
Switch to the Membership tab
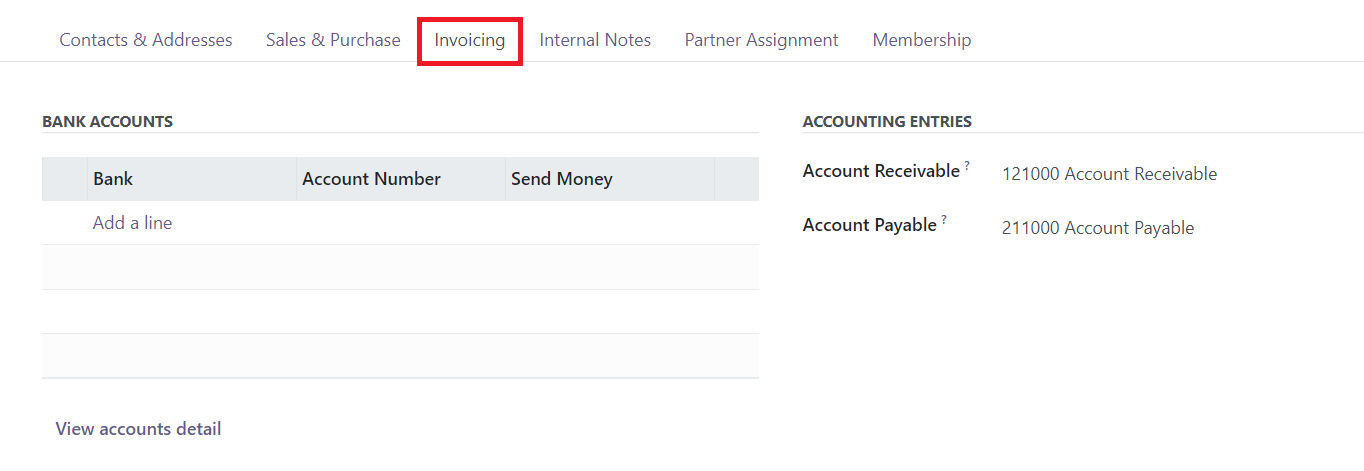[921, 40]
